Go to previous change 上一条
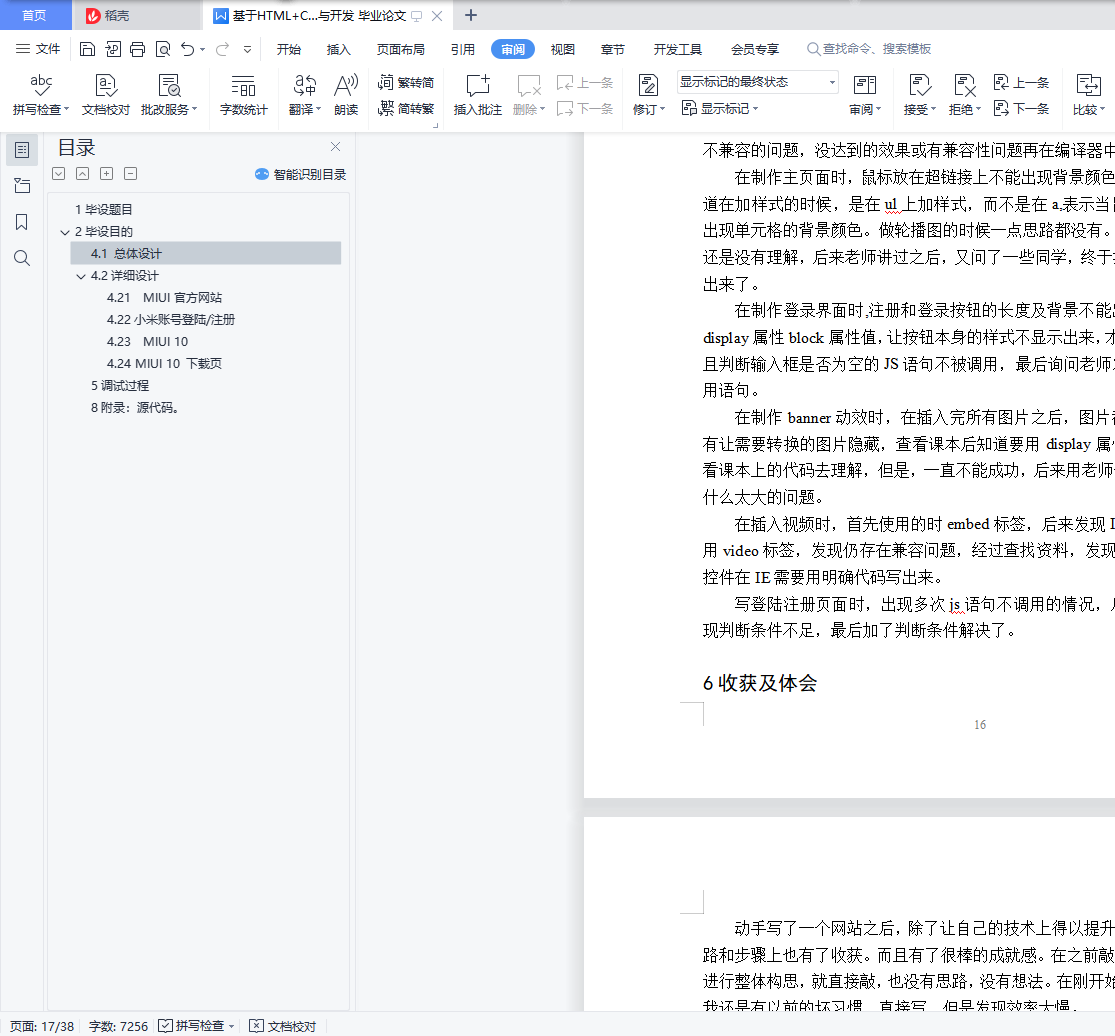 [1021, 82]
